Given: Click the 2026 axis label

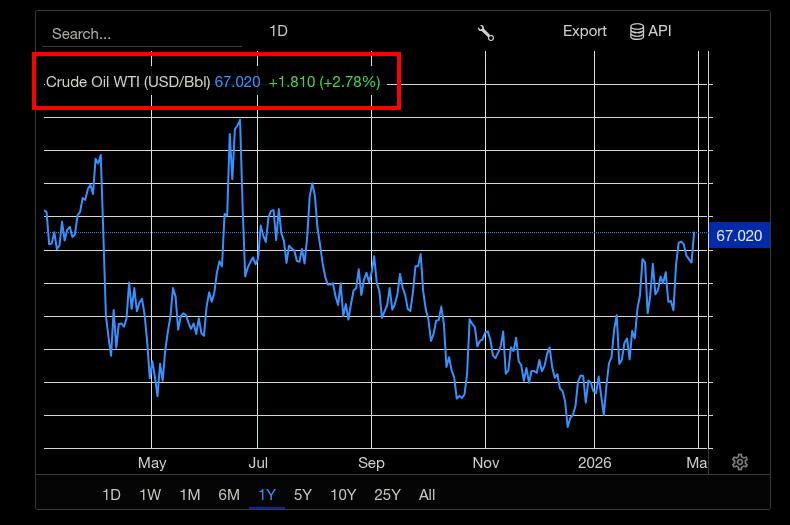Looking at the screenshot, I should tap(595, 463).
